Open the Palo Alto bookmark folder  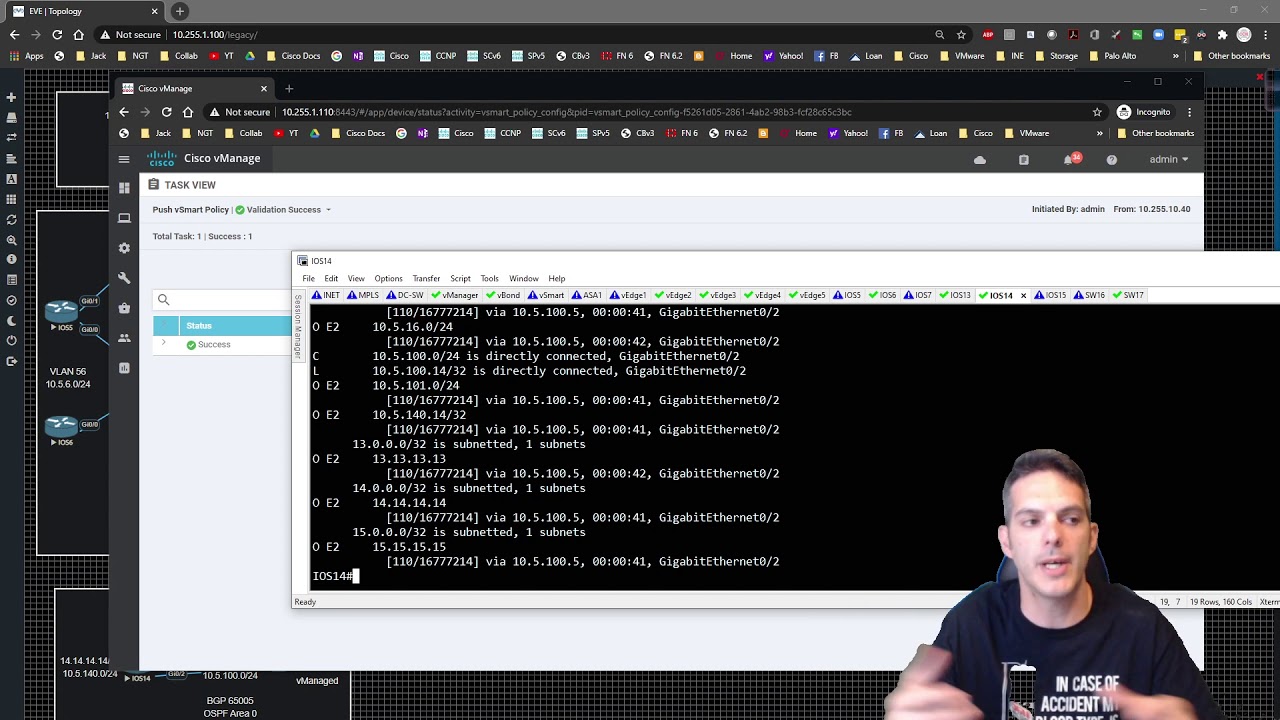[x=1112, y=56]
